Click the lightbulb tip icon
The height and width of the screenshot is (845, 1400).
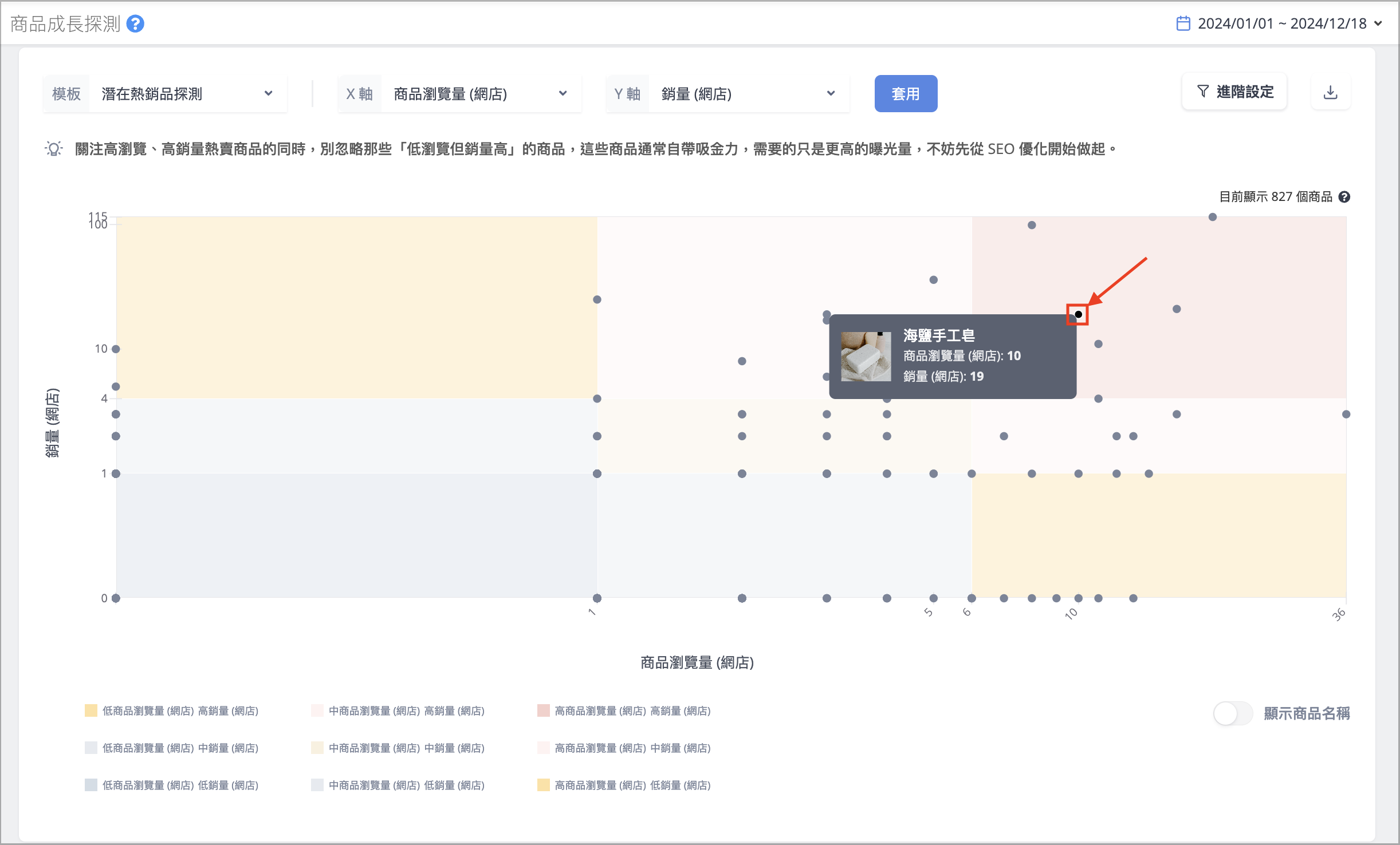(54, 149)
